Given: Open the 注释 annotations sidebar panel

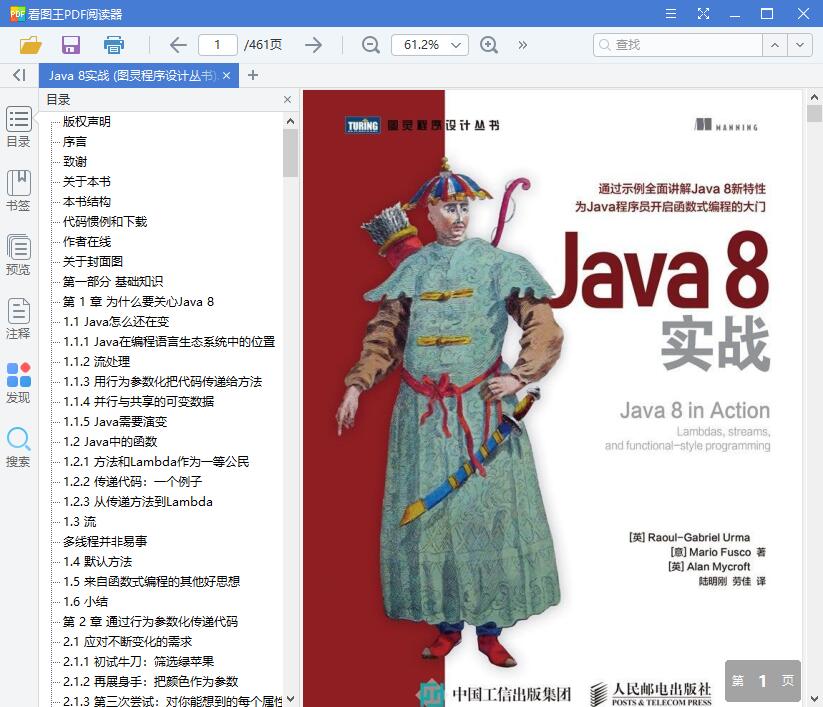Looking at the screenshot, I should pos(18,319).
